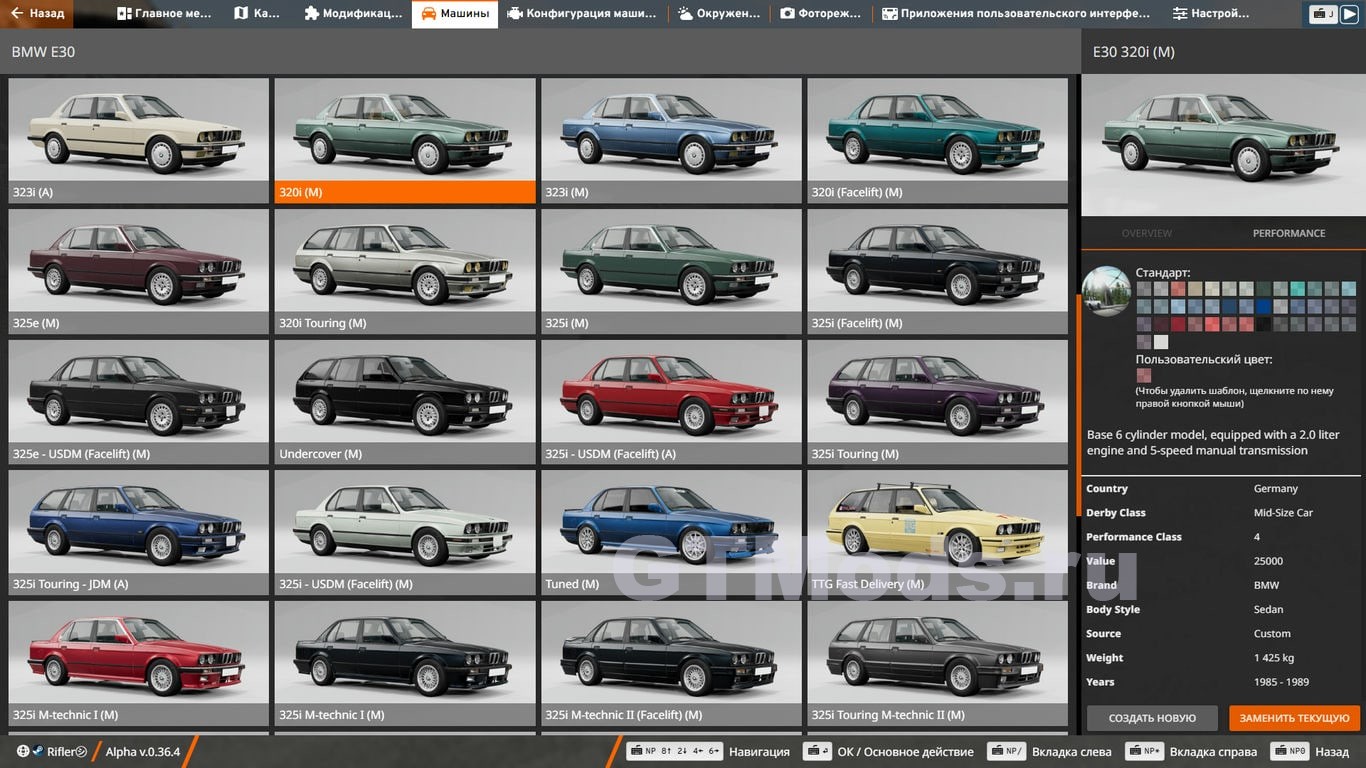1366x768 pixels.
Task: Go back using the Назад arrow button
Action: [x=38, y=14]
